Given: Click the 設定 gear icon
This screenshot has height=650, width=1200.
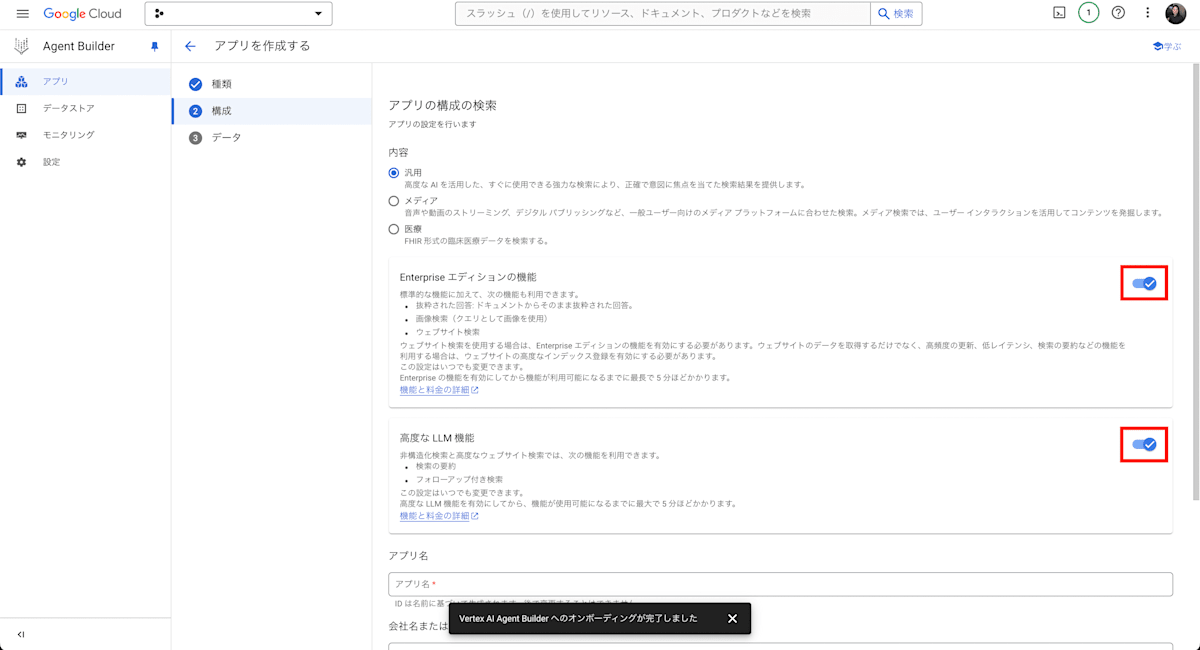Looking at the screenshot, I should point(22,162).
